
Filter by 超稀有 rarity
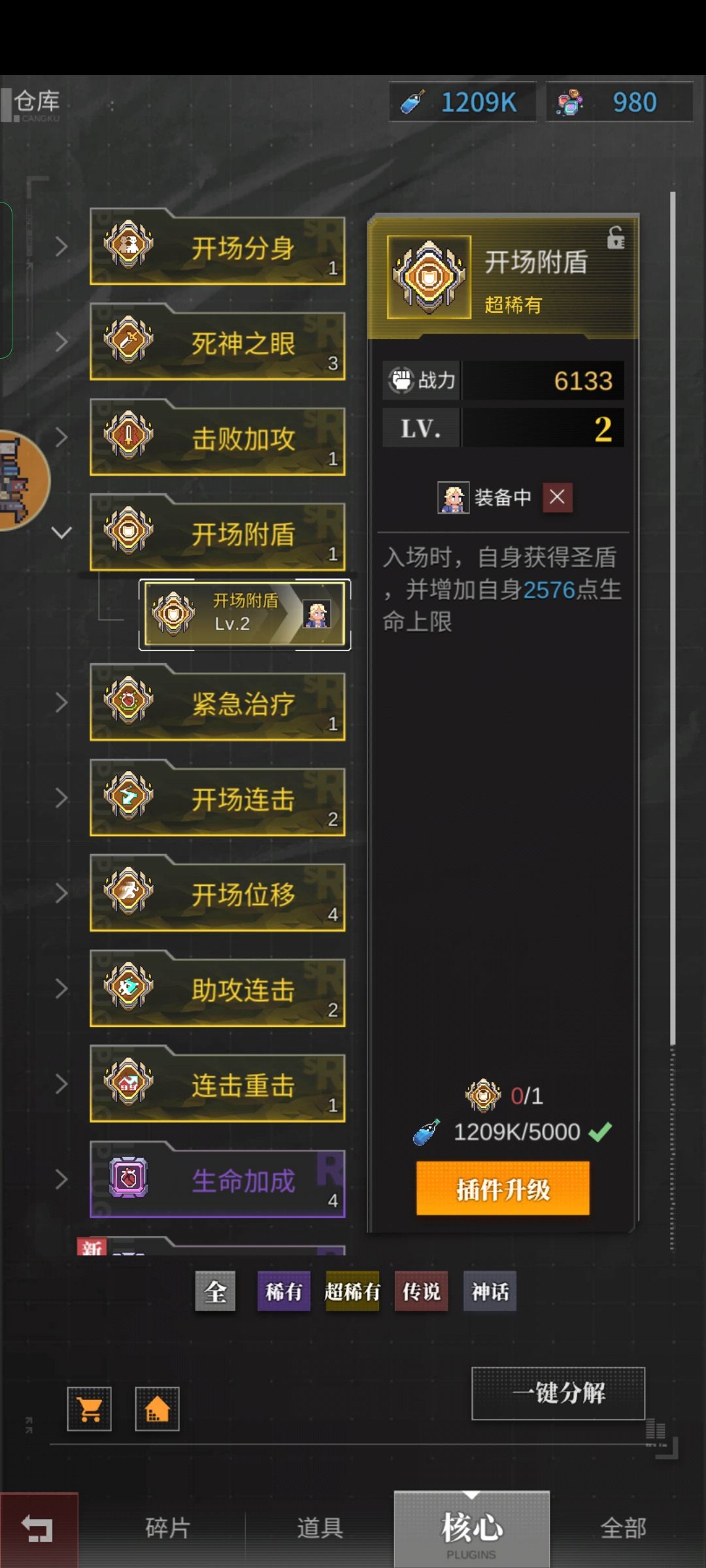(x=352, y=1291)
